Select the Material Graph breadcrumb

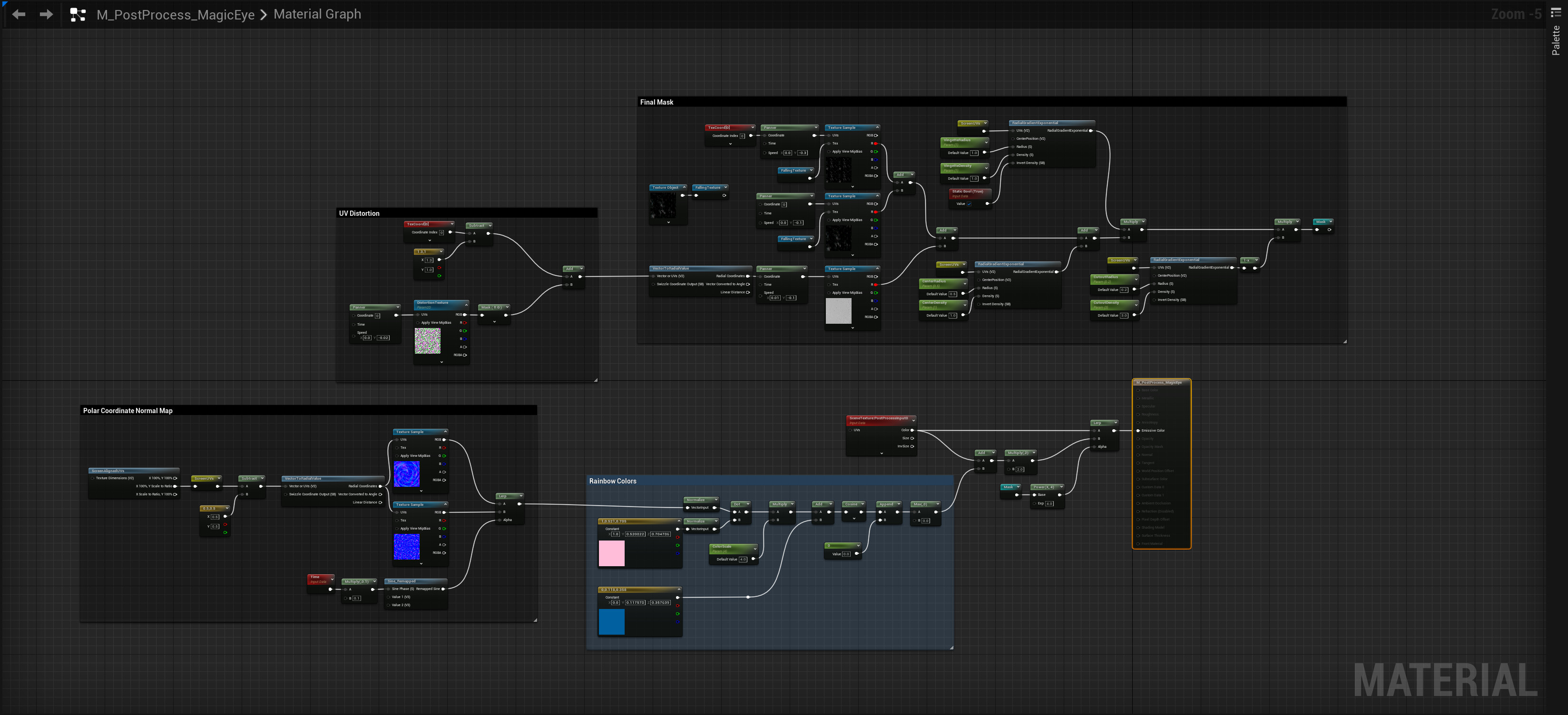[x=317, y=14]
